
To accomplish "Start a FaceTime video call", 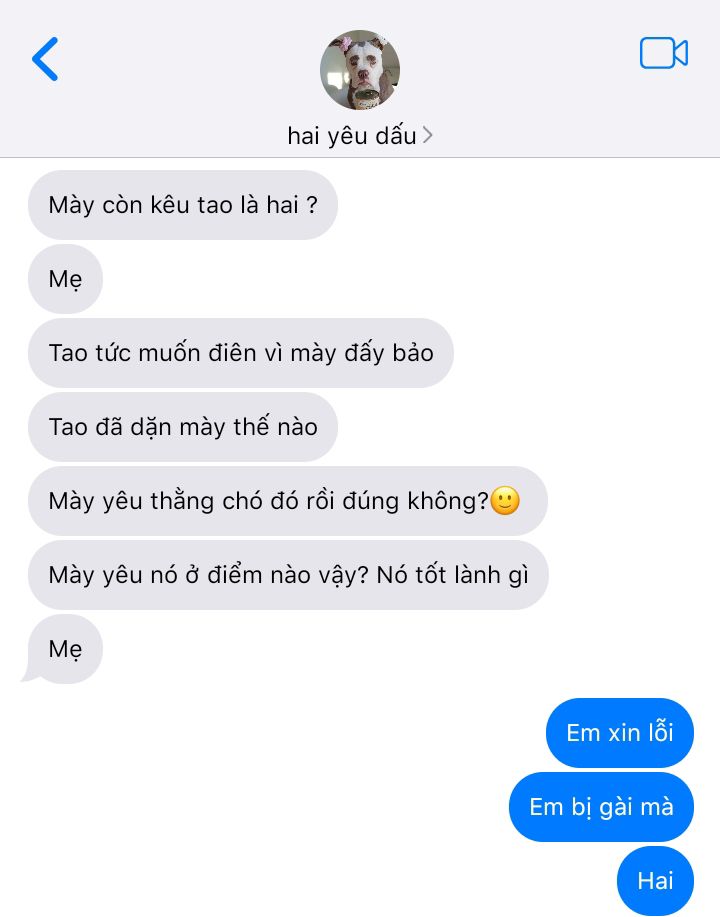I will pyautogui.click(x=663, y=53).
